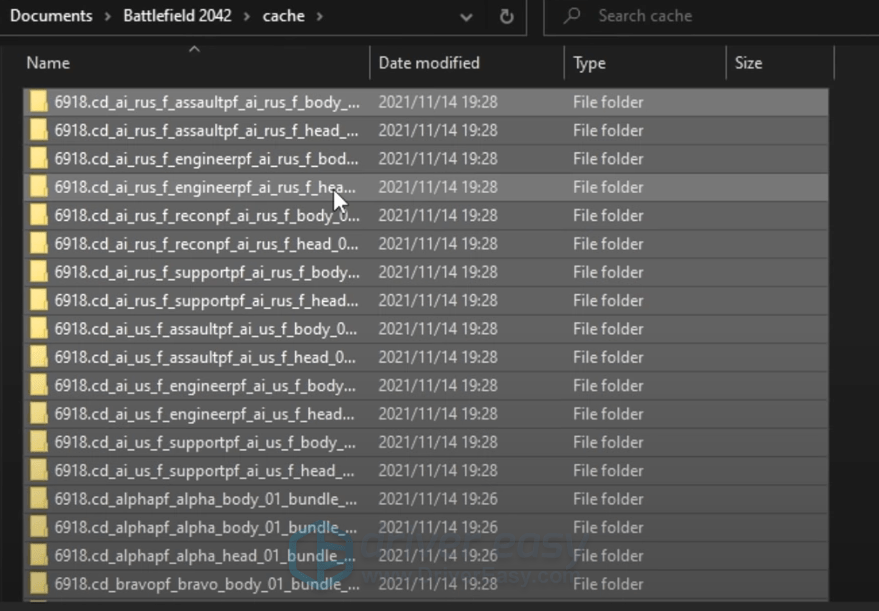Select folder icon of us_f_engineerpf body row
Viewport: 879px width, 611px height.
pos(39,386)
